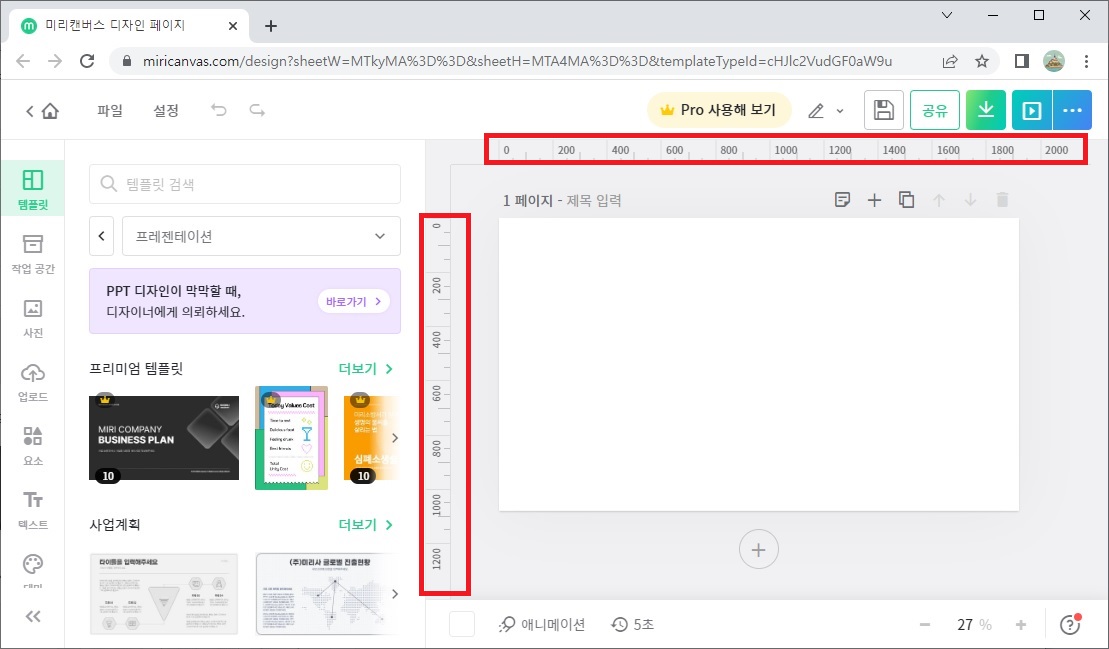Click the 바로가기 banner link
The width and height of the screenshot is (1109, 649).
coord(354,301)
